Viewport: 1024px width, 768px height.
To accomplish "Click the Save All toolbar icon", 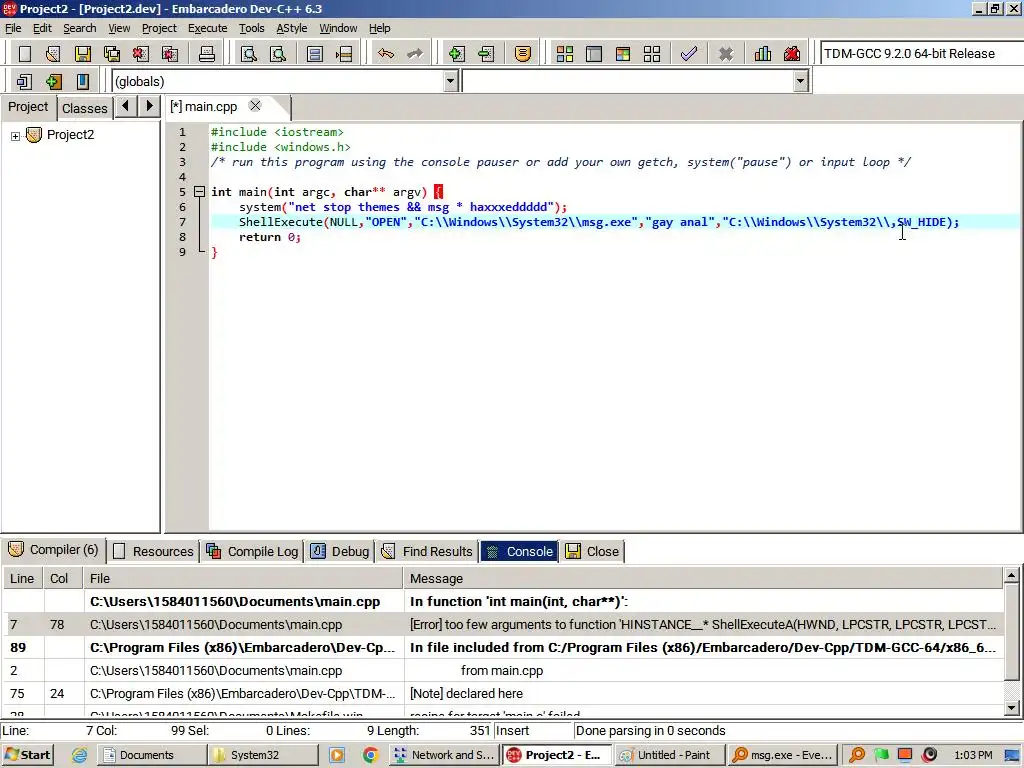I will (112, 54).
